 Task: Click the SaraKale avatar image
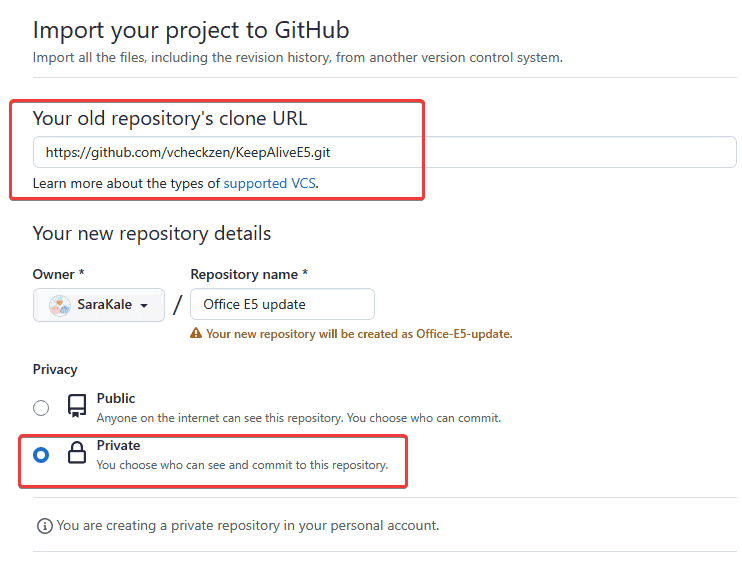[60, 305]
